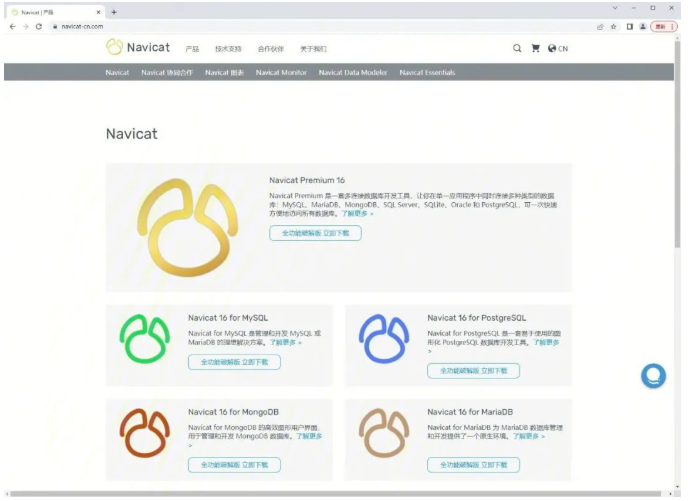Open the browser profile avatar icon

point(643,27)
